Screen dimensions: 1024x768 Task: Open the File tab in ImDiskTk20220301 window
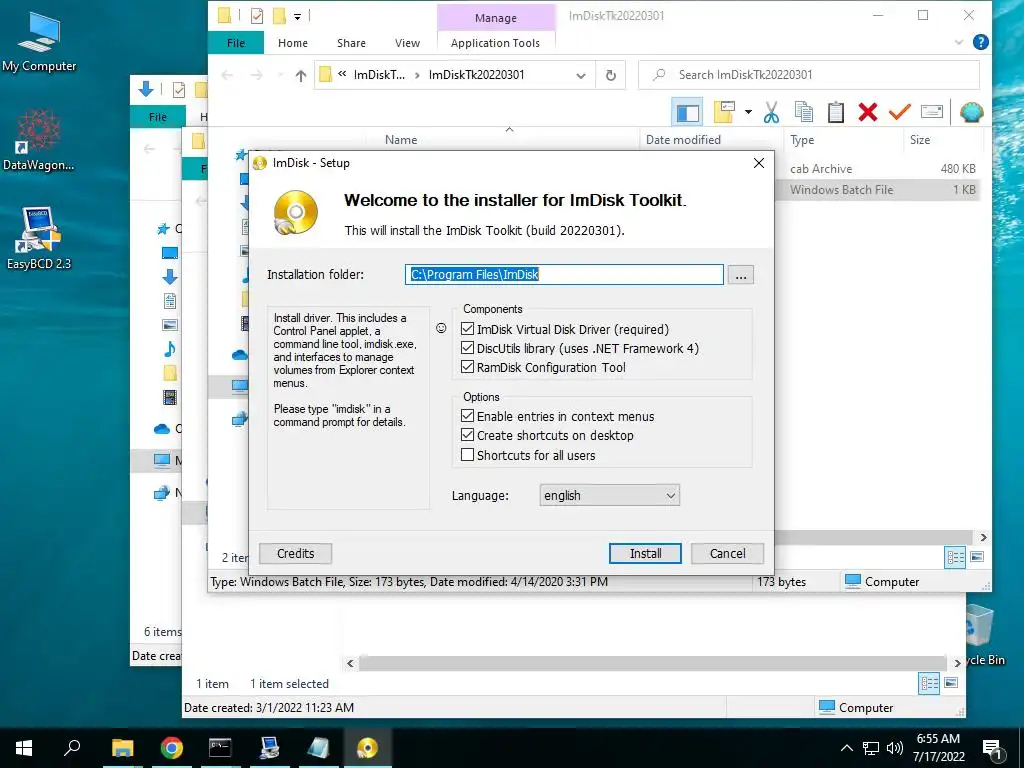pyautogui.click(x=236, y=43)
